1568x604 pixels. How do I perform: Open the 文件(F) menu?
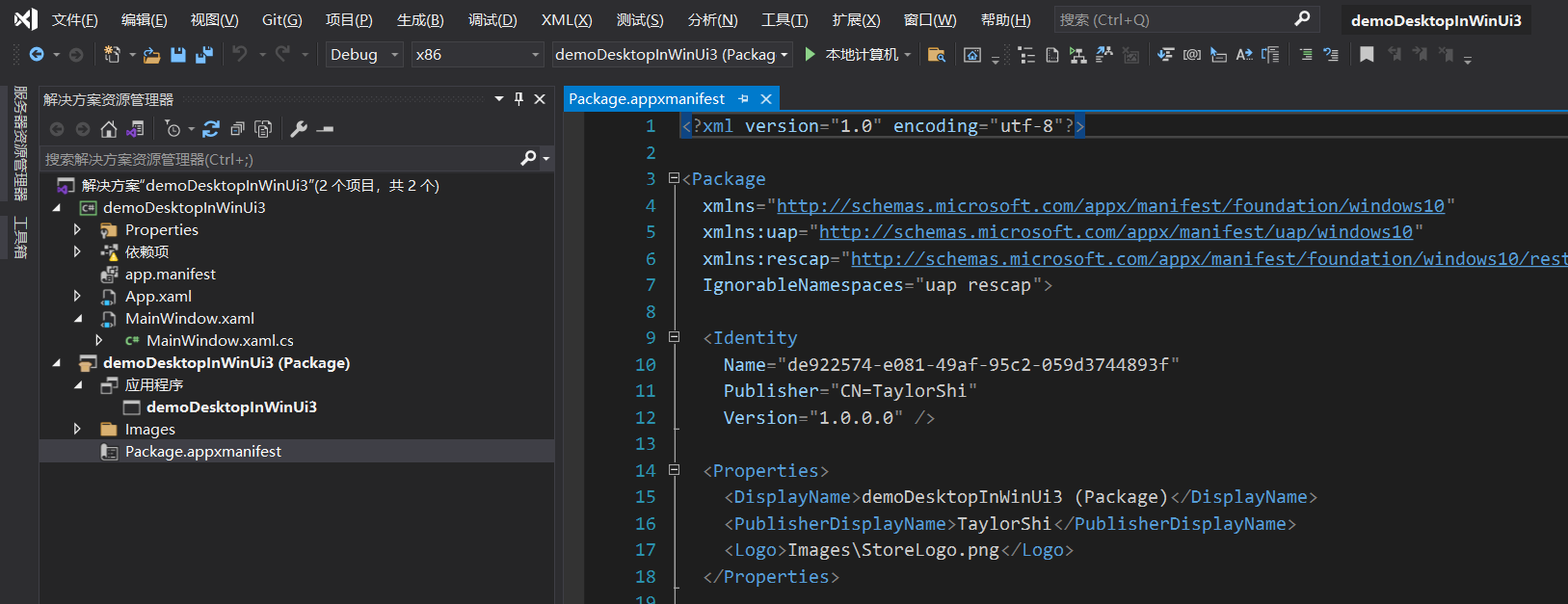[x=75, y=19]
